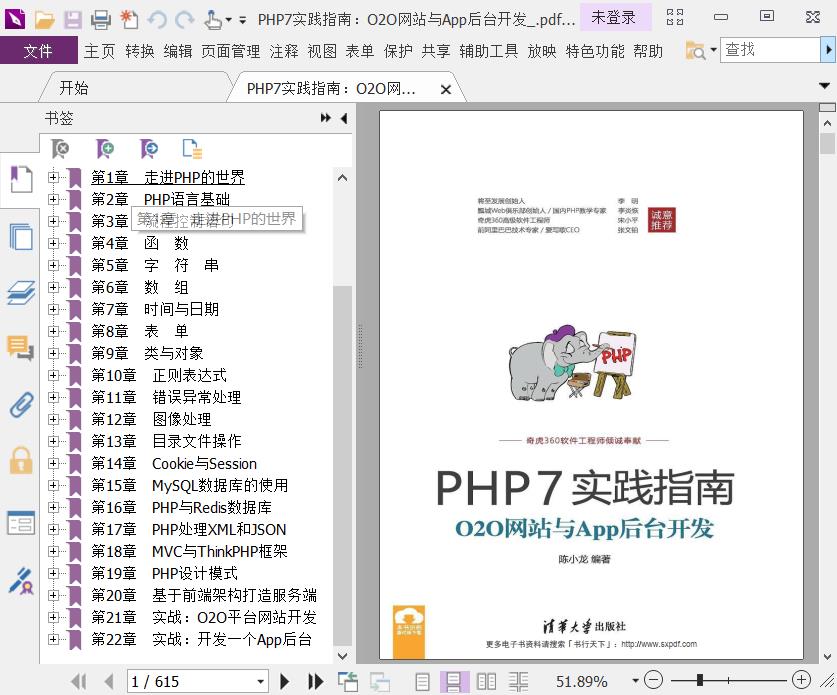The width and height of the screenshot is (837, 695).
Task: Open the Comments sidebar panel
Action: pos(21,348)
